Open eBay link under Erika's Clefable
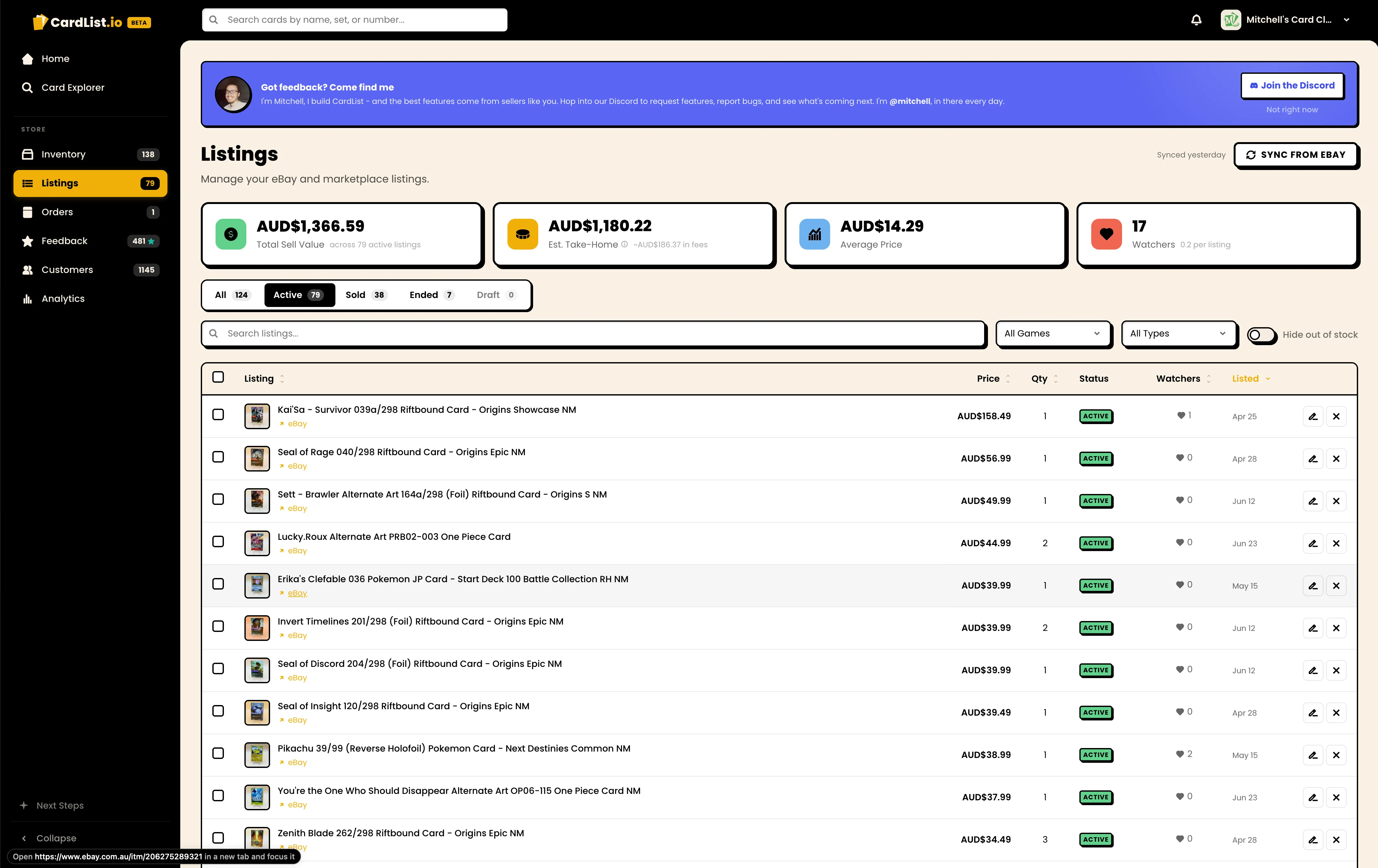This screenshot has height=868, width=1378. coord(297,593)
